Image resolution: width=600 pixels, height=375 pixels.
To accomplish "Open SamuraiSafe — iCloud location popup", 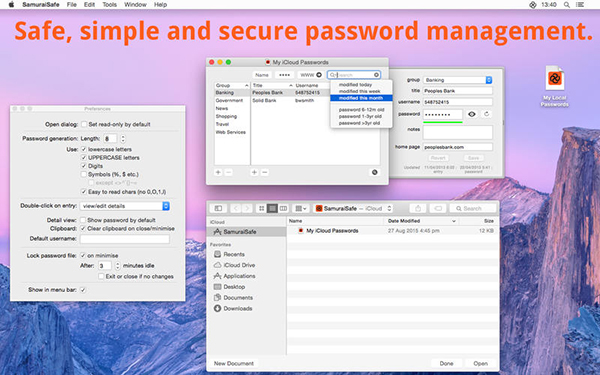I will coord(353,209).
